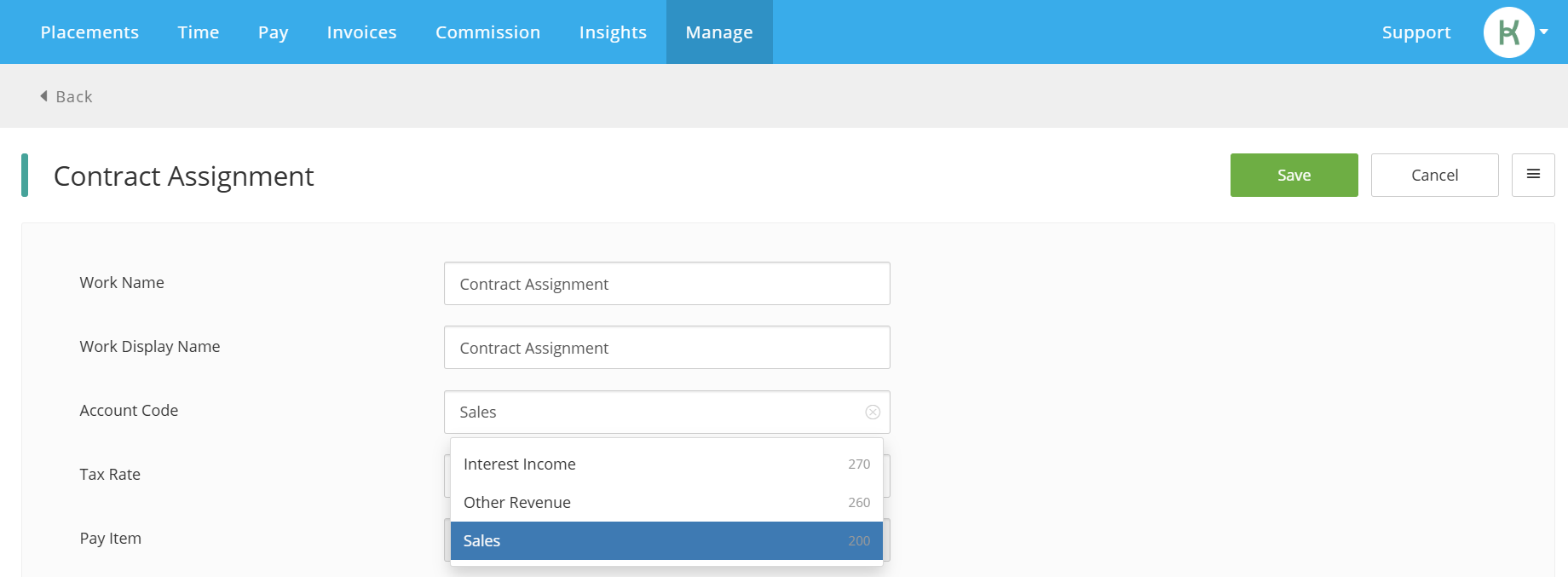
Task: Click the user profile avatar logo
Action: [1509, 32]
